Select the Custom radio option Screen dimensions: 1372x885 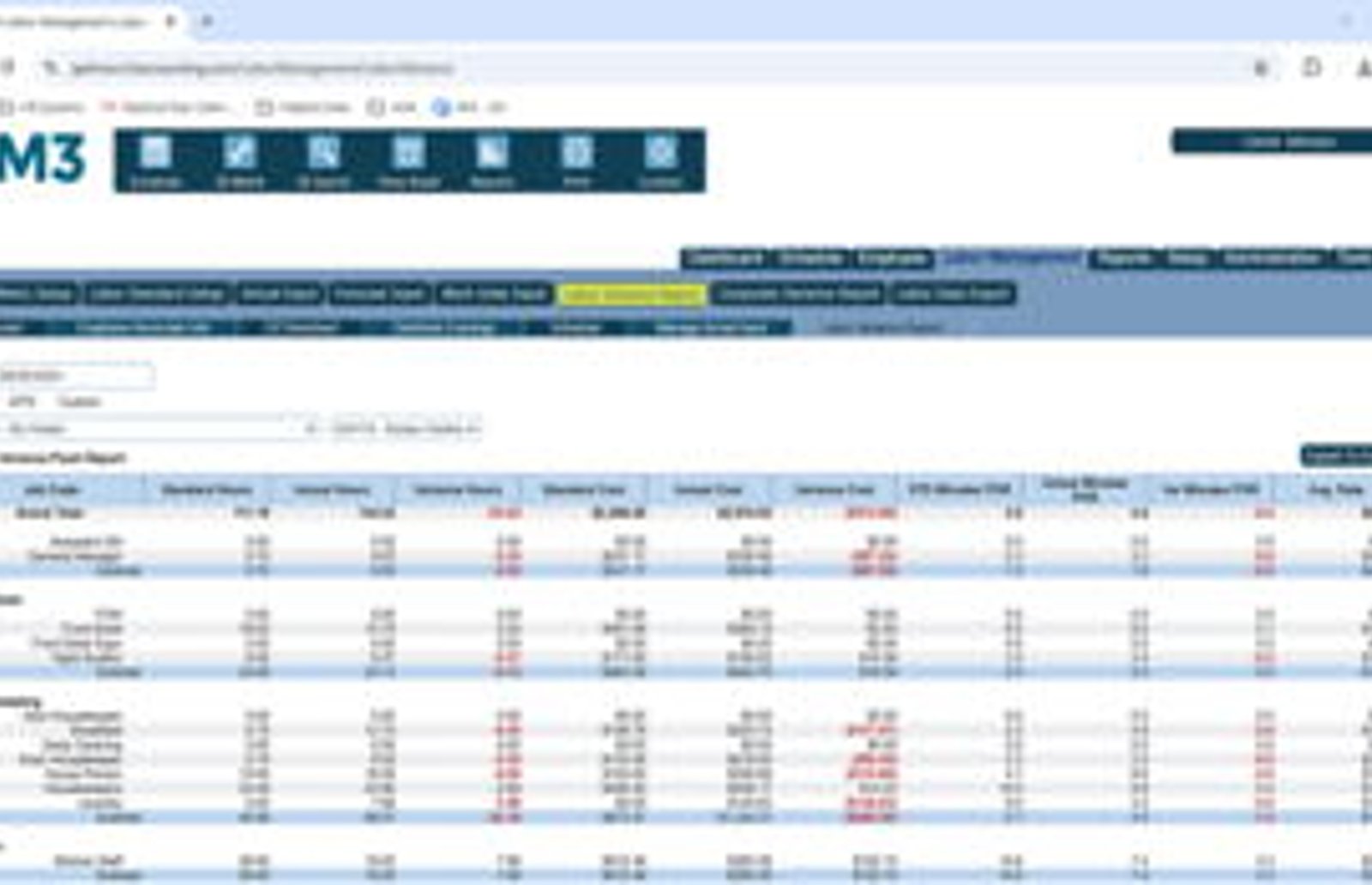click(79, 401)
